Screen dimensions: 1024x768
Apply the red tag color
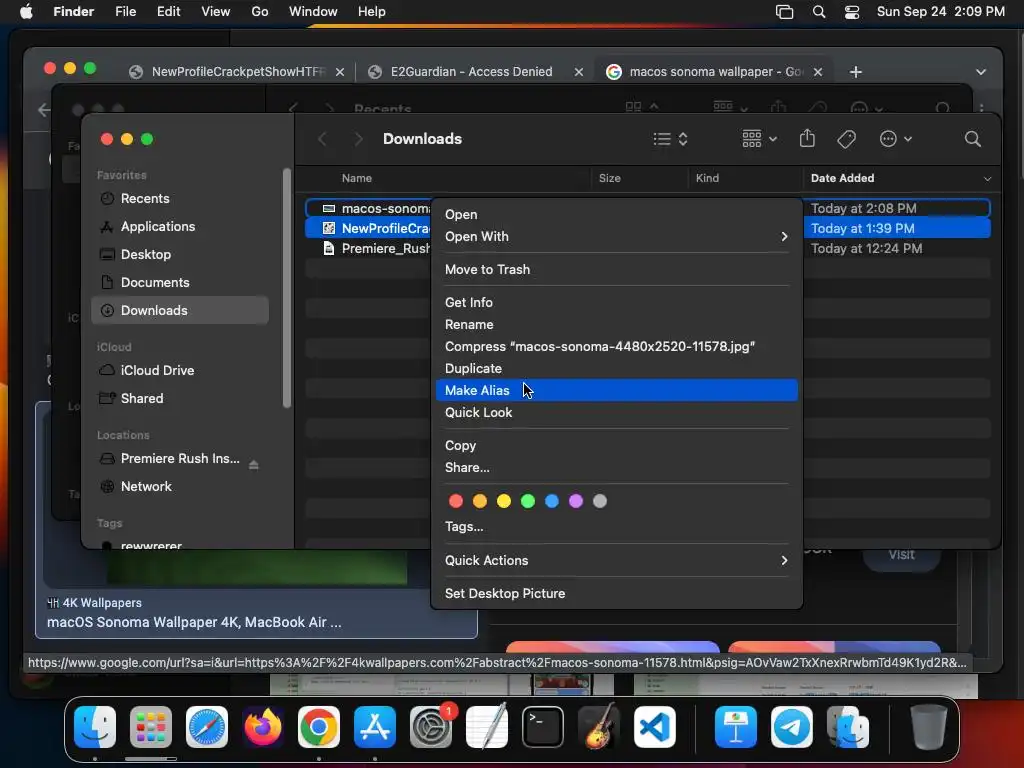pyautogui.click(x=456, y=501)
